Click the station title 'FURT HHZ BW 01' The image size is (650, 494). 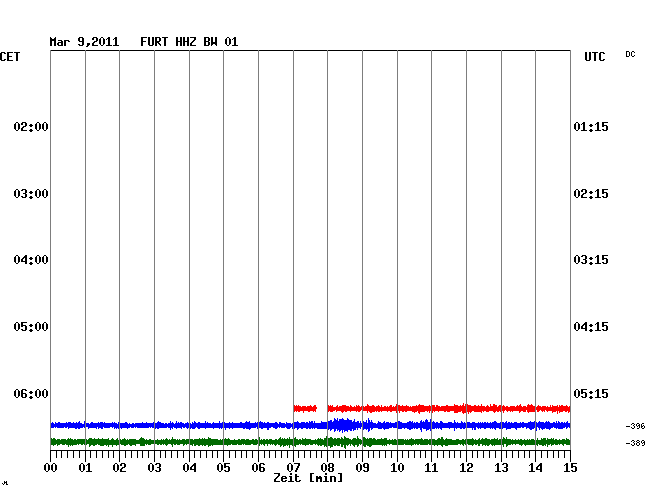click(189, 42)
